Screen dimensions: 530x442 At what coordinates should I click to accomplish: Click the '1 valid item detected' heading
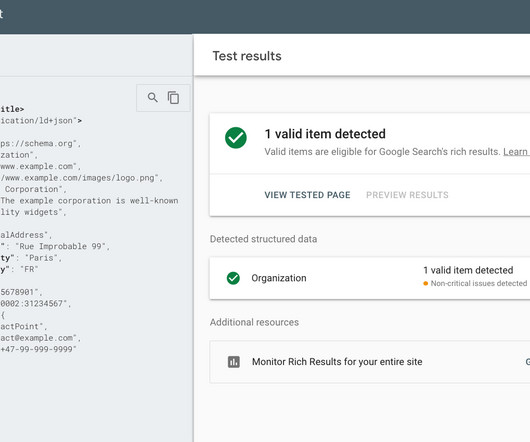[325, 134]
